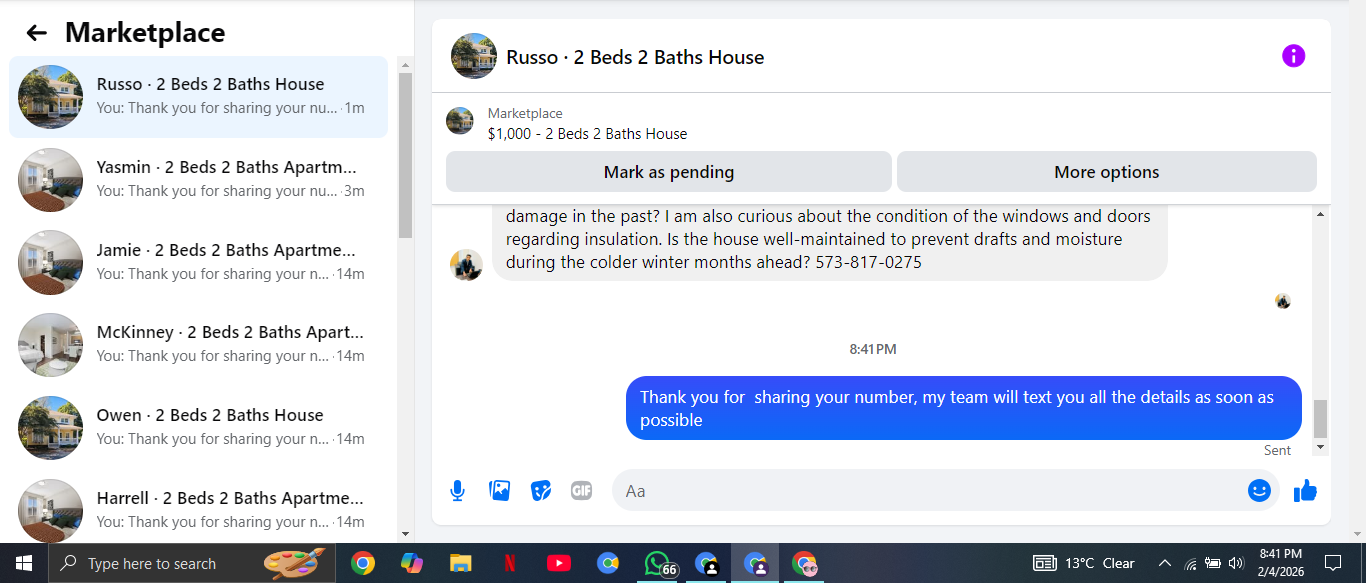1366x583 pixels.
Task: Open the Owen 2 Beds House conversation
Action: point(198,427)
